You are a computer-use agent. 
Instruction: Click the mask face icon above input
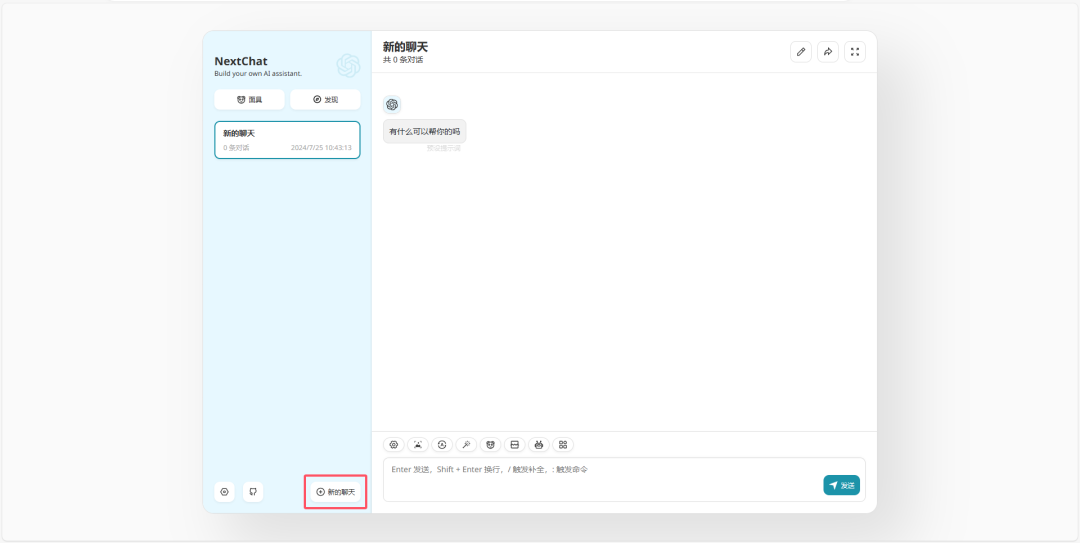tap(490, 444)
